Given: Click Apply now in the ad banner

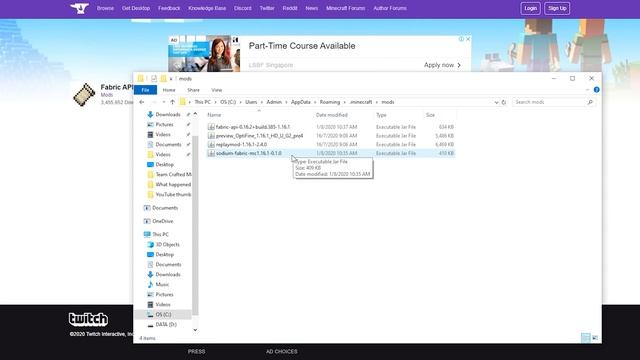Looking at the screenshot, I should pyautogui.click(x=442, y=65).
